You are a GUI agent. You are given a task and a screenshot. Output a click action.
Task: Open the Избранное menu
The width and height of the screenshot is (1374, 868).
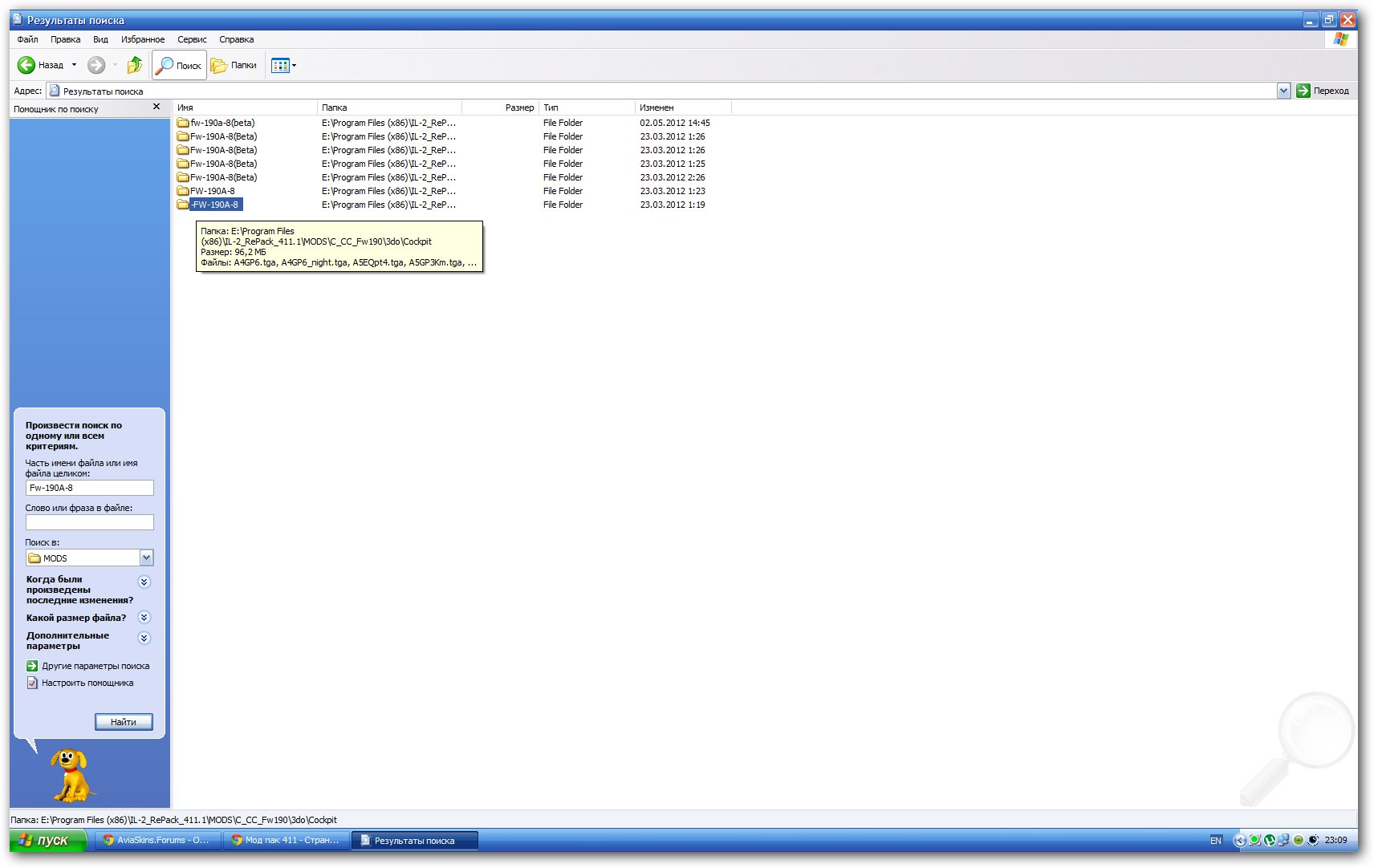(x=143, y=39)
